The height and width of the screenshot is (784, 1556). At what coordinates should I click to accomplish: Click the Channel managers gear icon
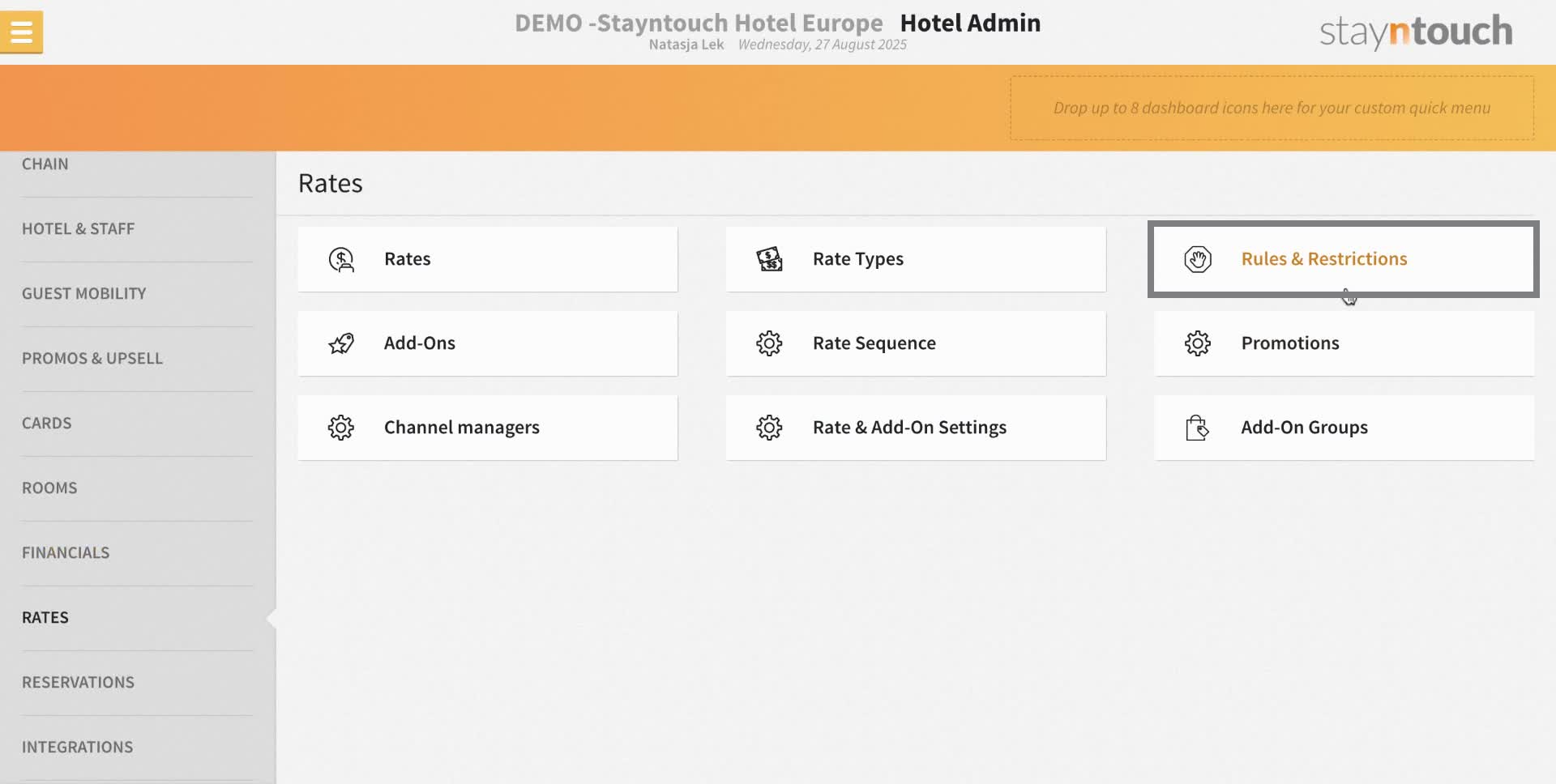[x=341, y=428]
